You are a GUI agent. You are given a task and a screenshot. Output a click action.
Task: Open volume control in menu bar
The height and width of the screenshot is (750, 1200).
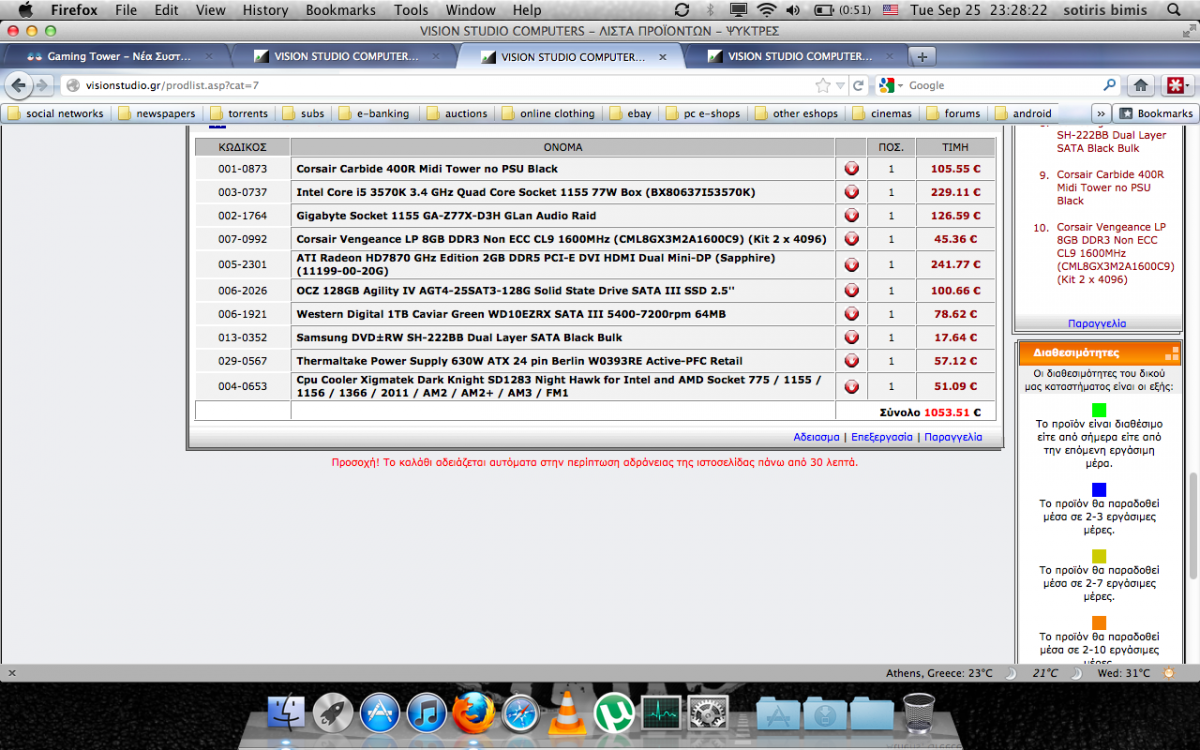click(x=793, y=10)
